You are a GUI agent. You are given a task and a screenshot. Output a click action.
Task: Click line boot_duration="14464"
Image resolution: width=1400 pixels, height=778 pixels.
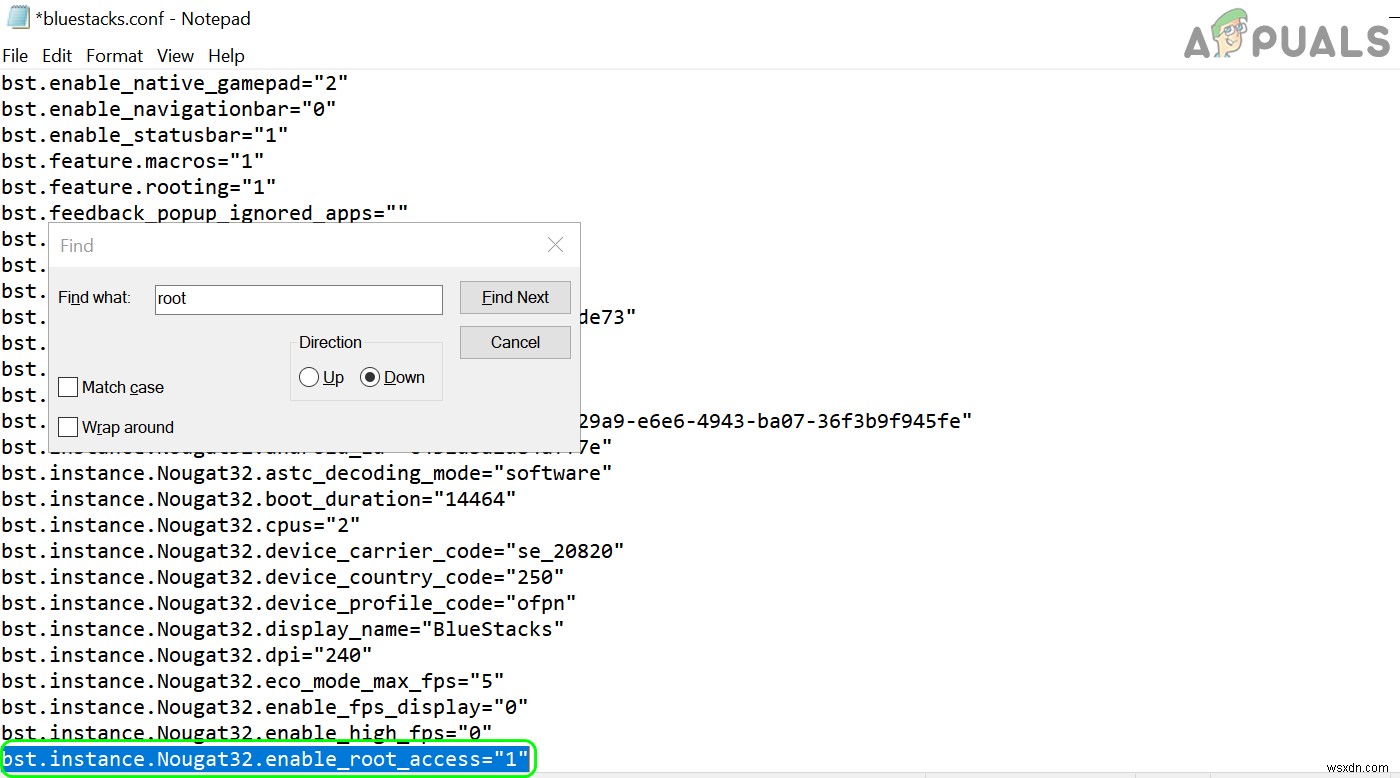click(259, 499)
